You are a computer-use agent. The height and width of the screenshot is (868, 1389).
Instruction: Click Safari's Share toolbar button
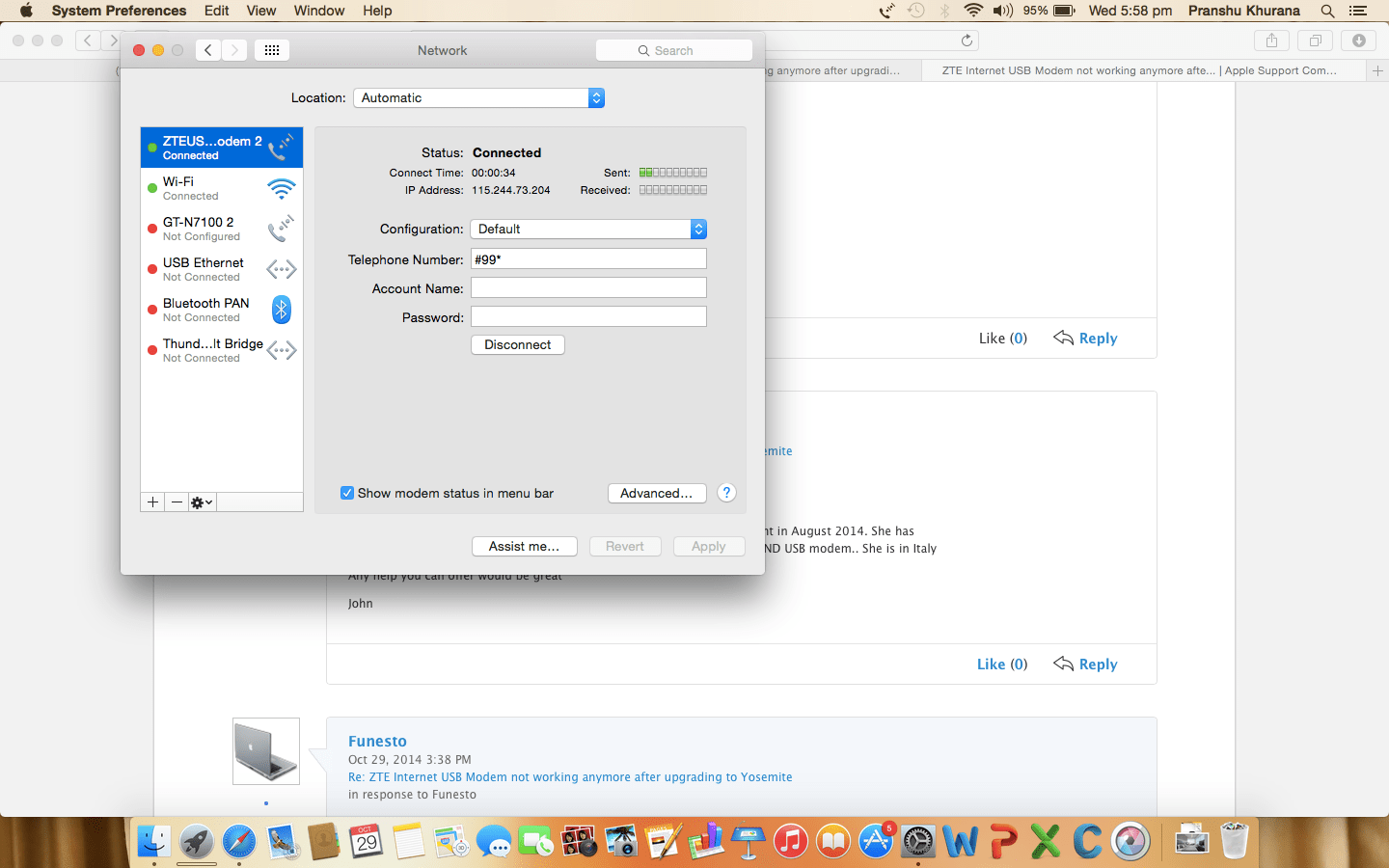(1271, 41)
